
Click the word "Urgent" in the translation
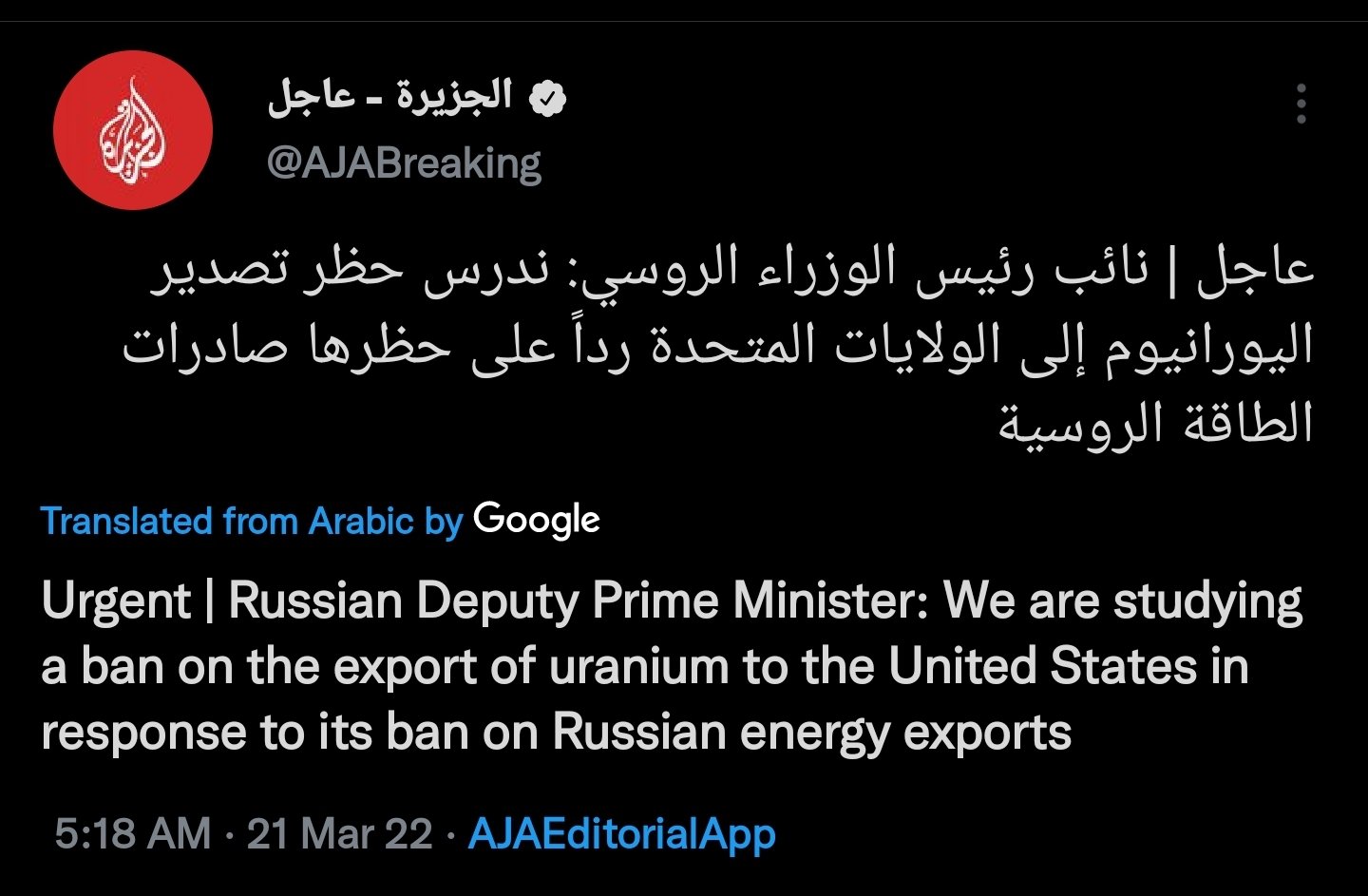point(116,601)
